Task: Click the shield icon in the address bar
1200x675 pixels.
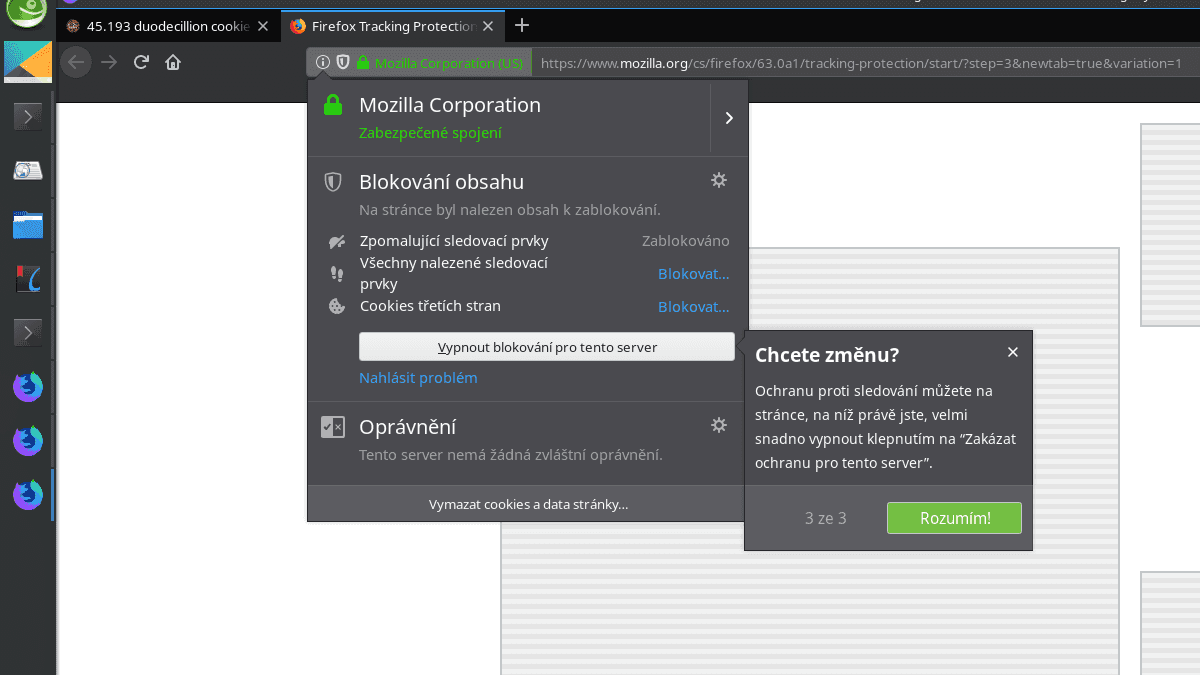Action: pos(342,62)
